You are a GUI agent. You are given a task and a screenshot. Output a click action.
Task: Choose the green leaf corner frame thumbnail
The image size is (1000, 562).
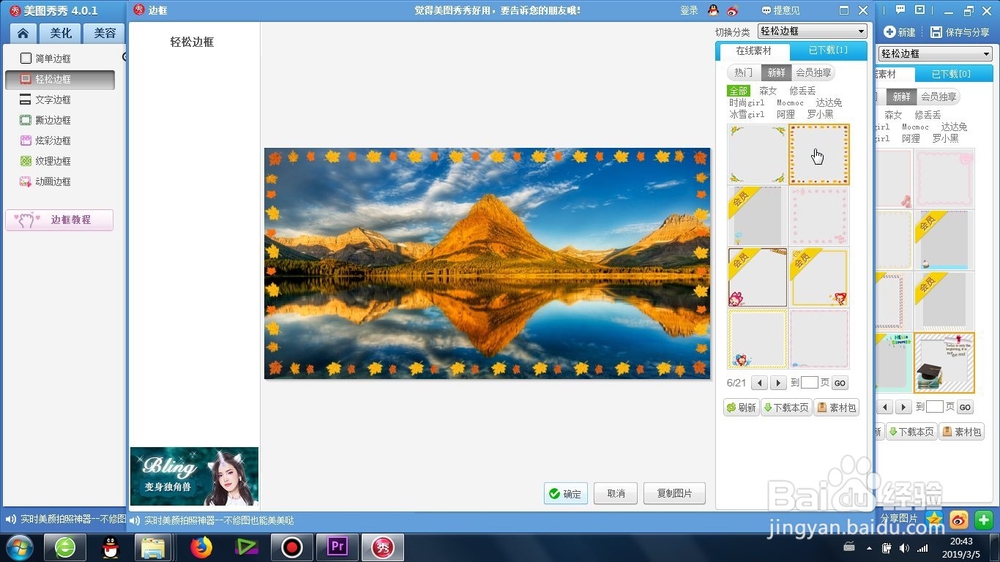tap(757, 154)
